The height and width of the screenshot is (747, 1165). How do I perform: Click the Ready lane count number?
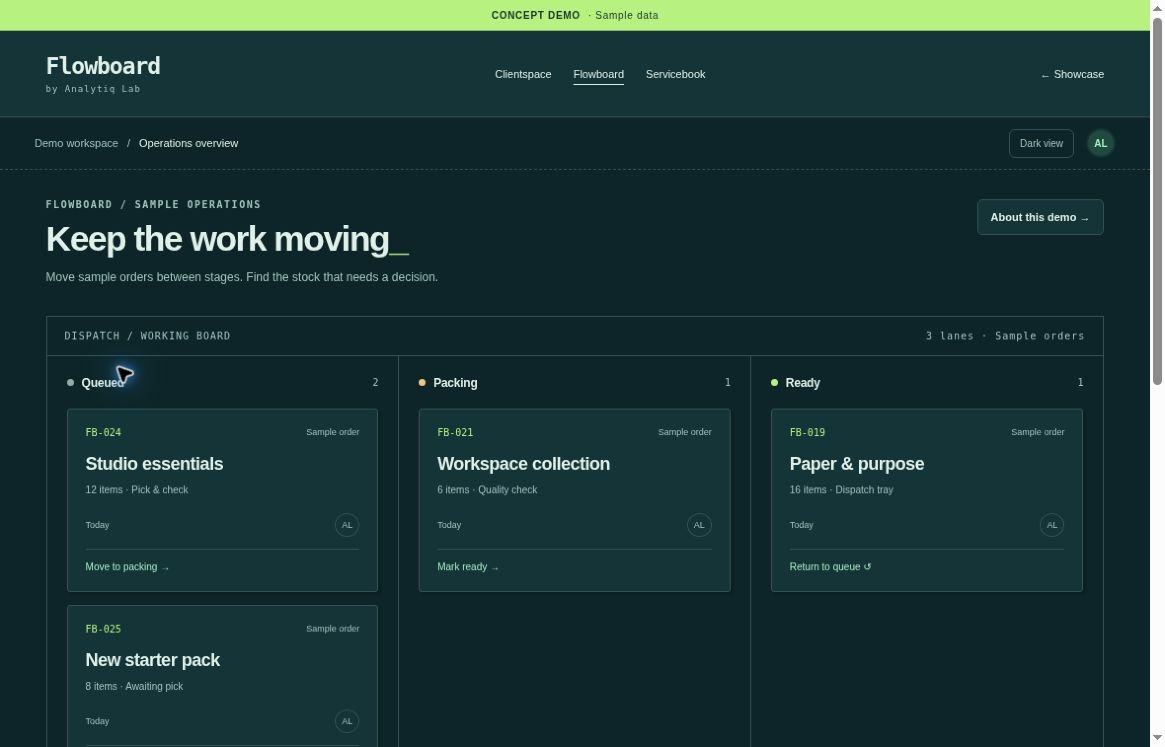(1080, 382)
